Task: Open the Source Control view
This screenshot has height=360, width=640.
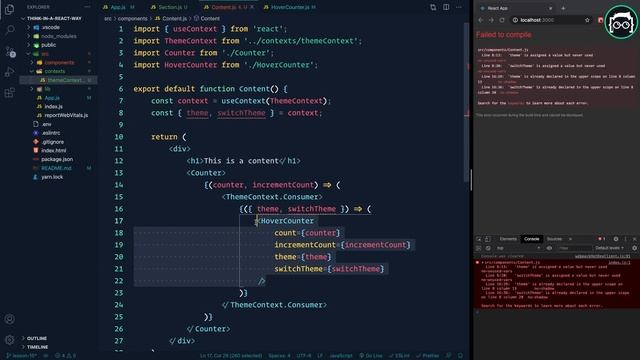Action: coord(10,51)
